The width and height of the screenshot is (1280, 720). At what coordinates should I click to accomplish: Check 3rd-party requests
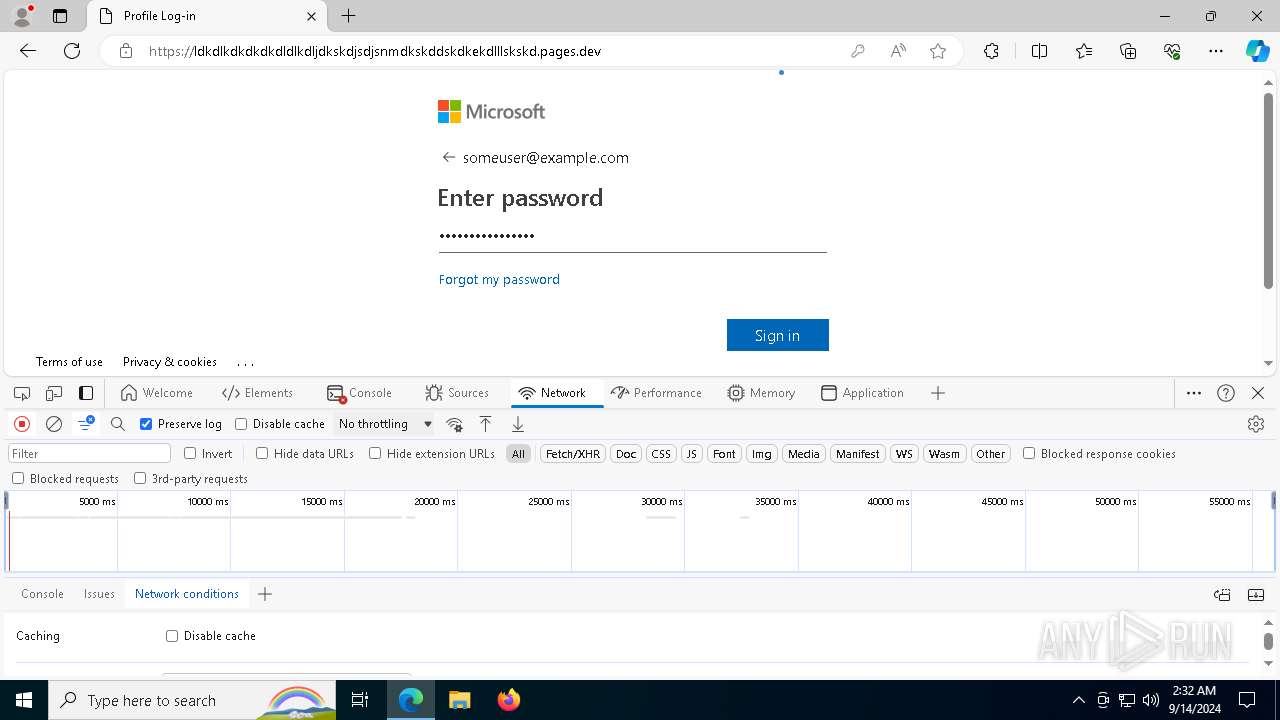(140, 479)
